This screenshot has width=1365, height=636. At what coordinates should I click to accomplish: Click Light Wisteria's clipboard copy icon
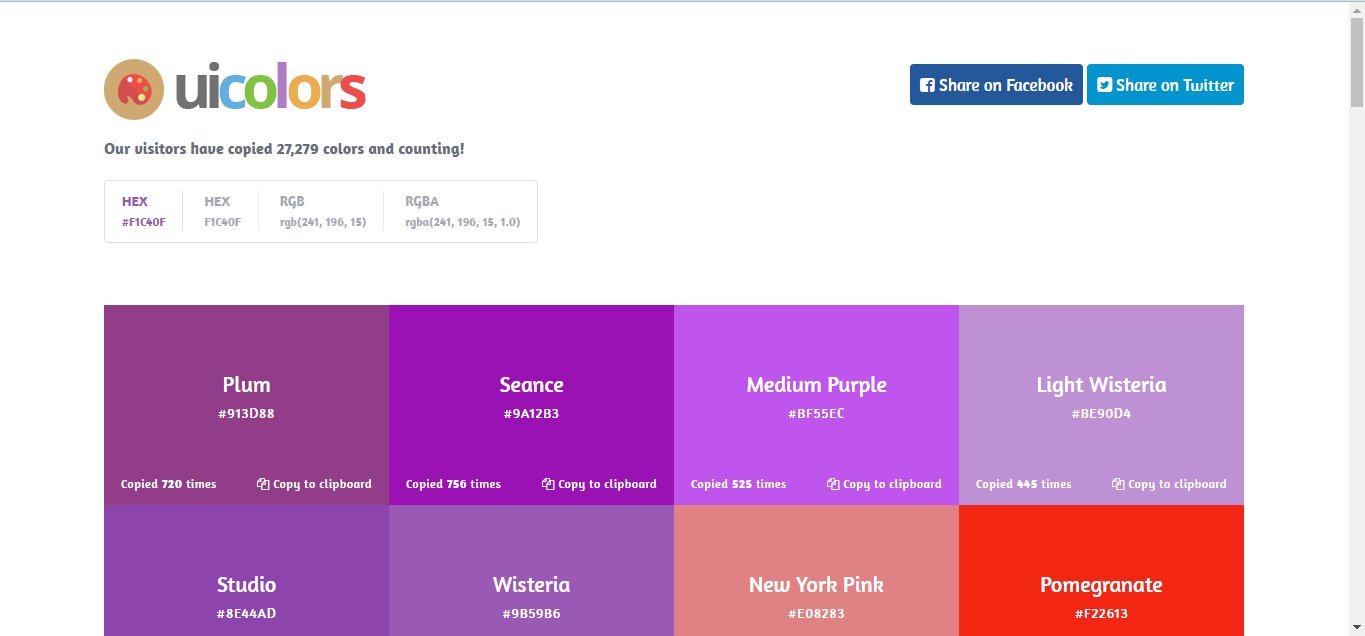pos(1118,484)
